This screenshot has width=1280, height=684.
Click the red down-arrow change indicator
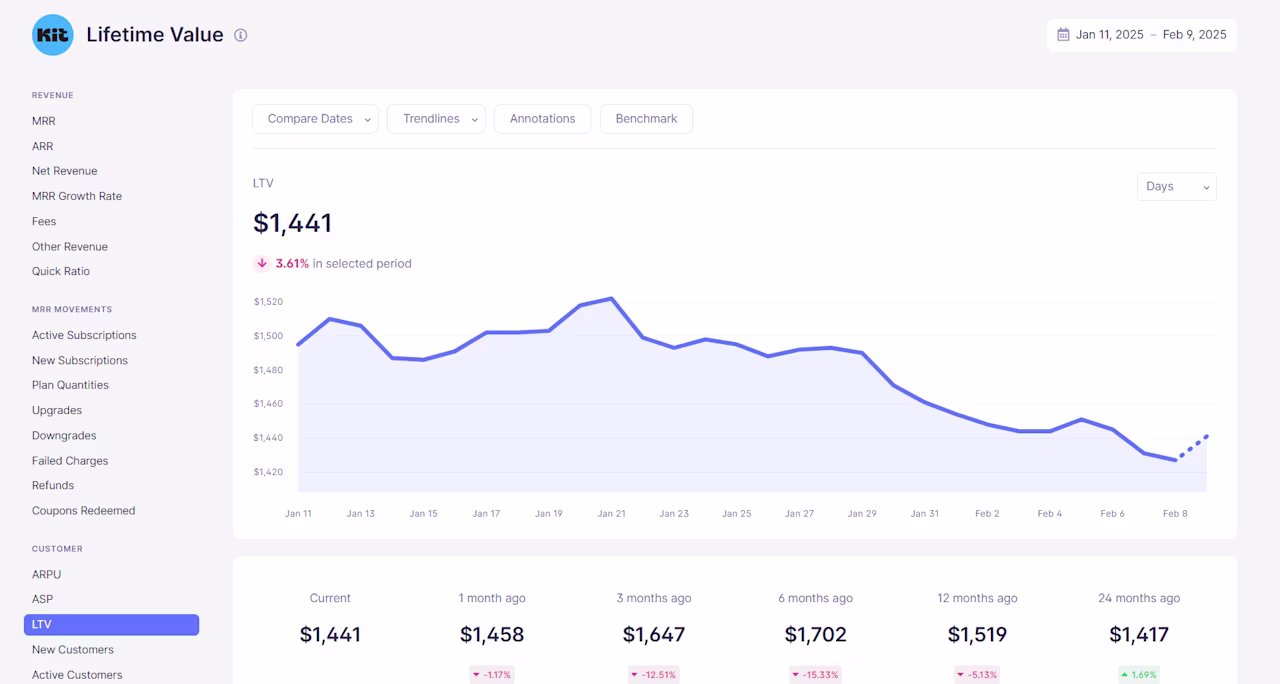pos(262,264)
